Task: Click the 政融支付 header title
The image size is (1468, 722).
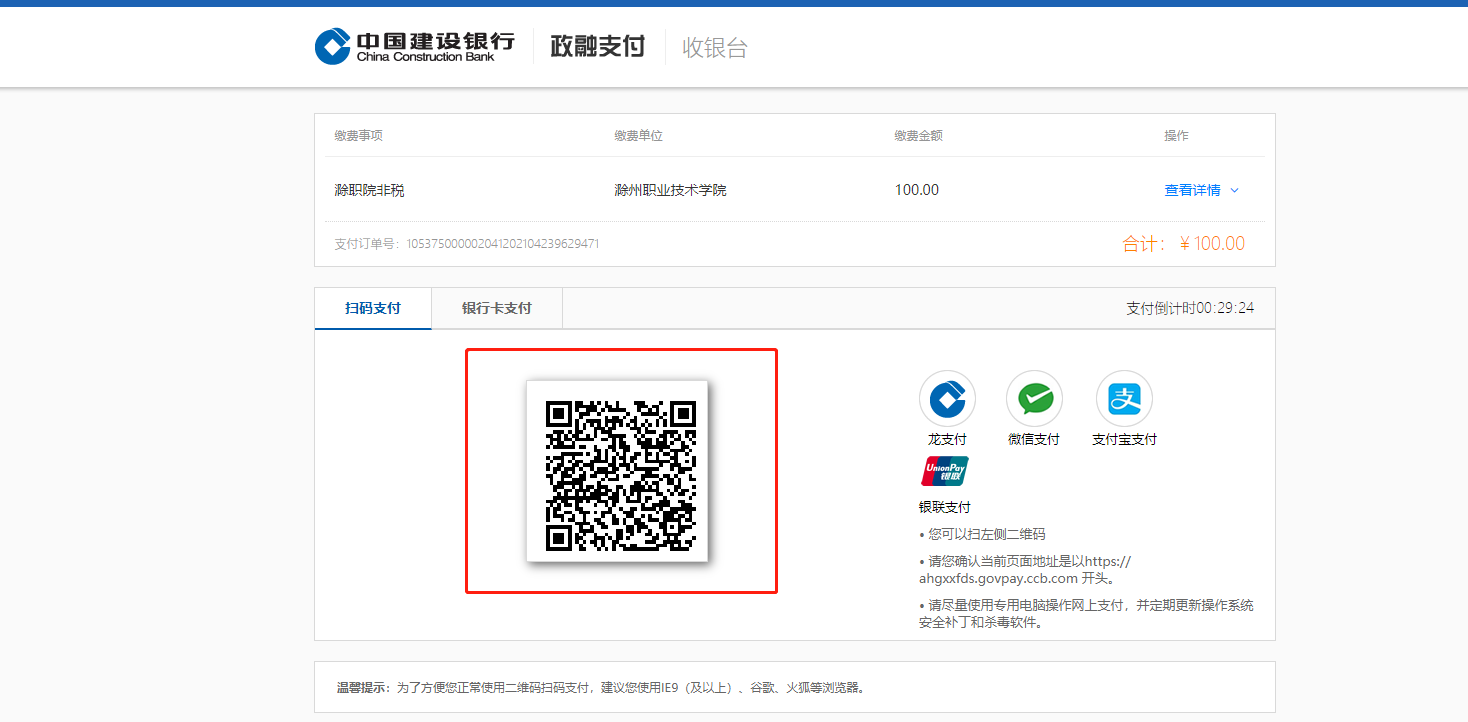Action: (x=597, y=46)
